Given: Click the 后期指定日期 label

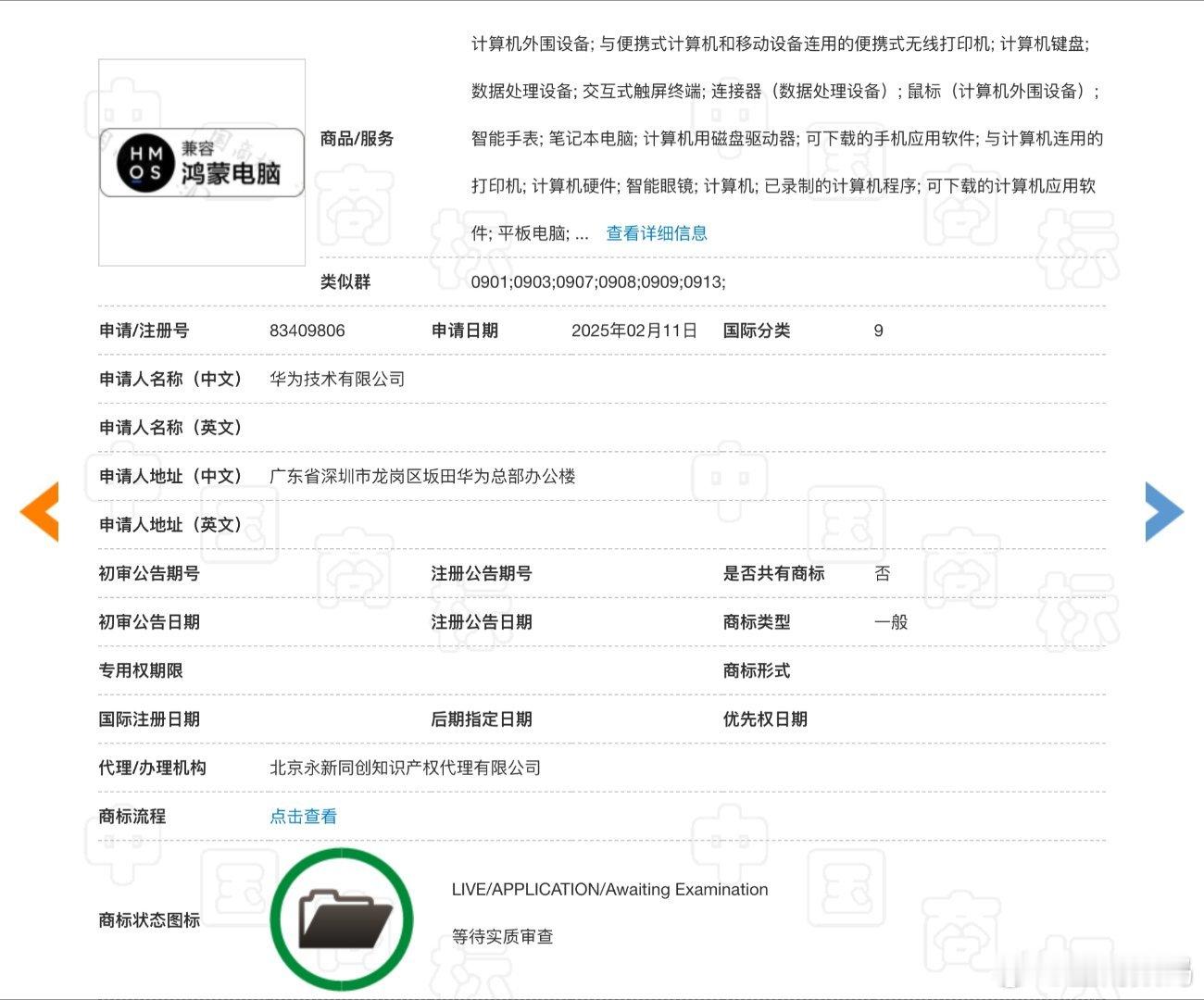Looking at the screenshot, I should pyautogui.click(x=482, y=719).
